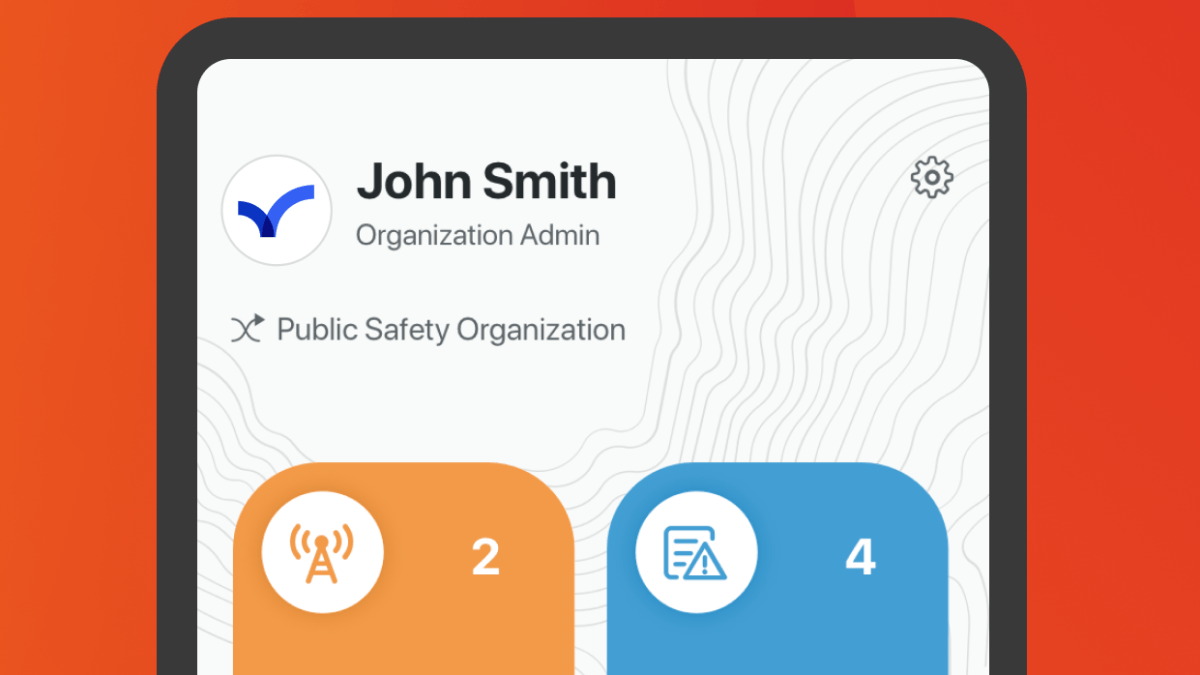Click the Organization Admin role label
Viewport: 1200px width, 675px height.
(477, 236)
